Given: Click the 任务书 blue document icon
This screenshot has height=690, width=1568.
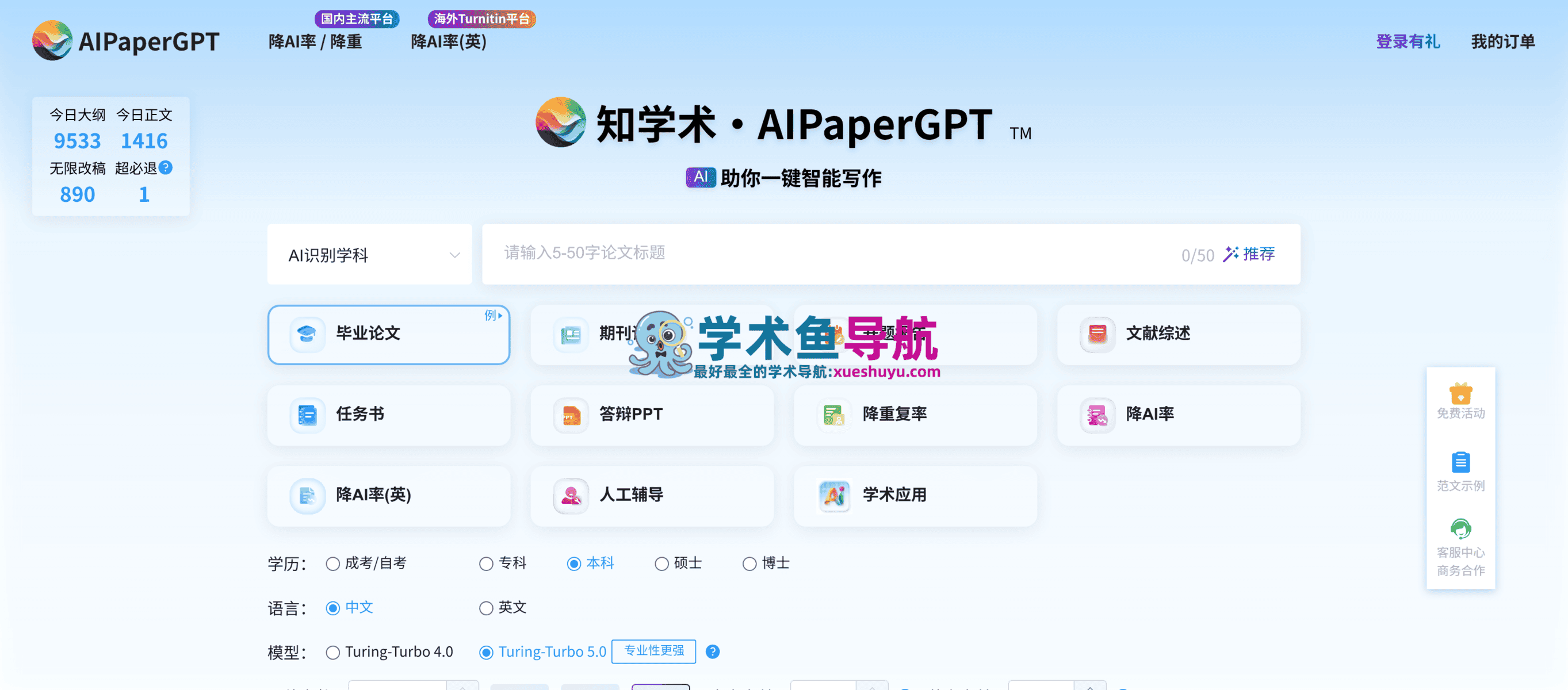Looking at the screenshot, I should point(307,415).
